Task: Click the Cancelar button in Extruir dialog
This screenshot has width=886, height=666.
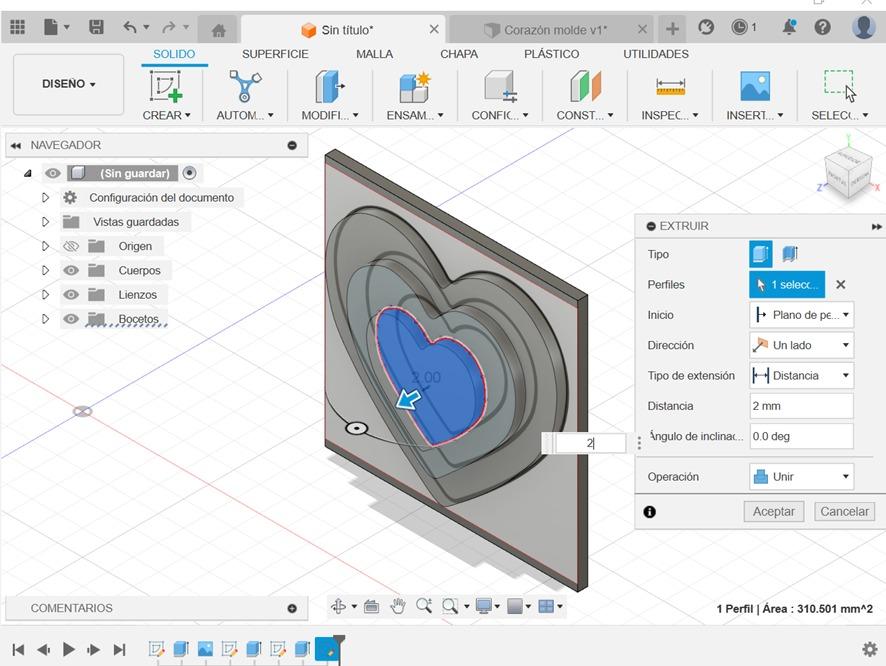Action: tap(844, 511)
